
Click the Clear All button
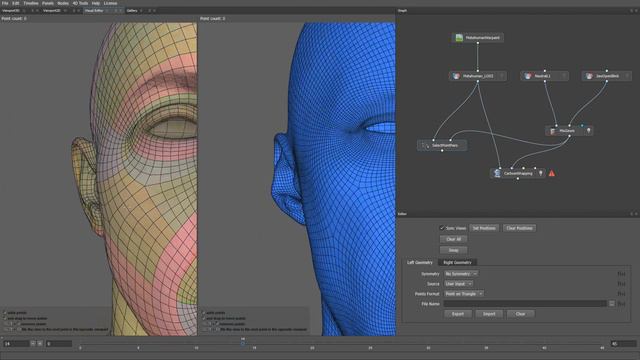click(453, 239)
